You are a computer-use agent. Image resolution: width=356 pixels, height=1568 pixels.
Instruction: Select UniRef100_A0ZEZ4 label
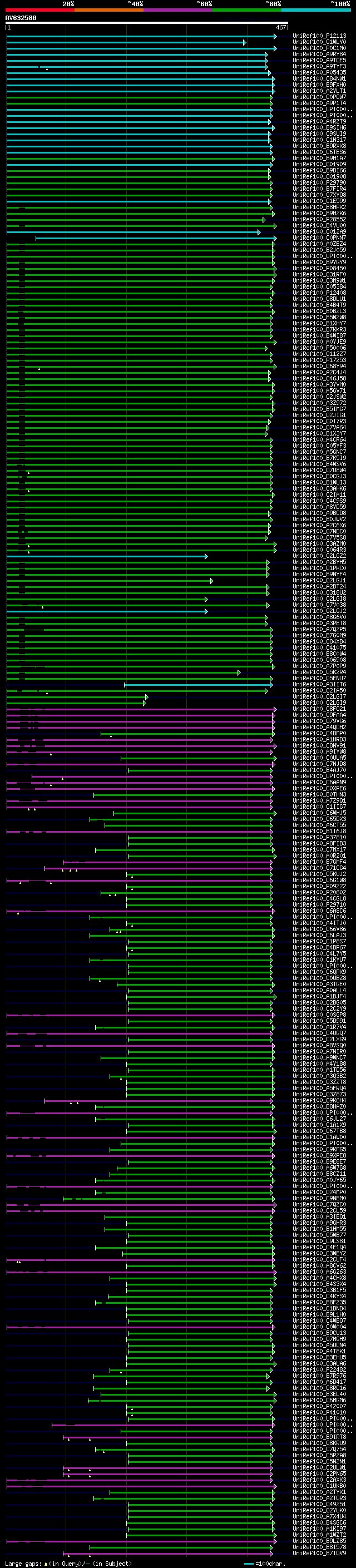(x=319, y=244)
